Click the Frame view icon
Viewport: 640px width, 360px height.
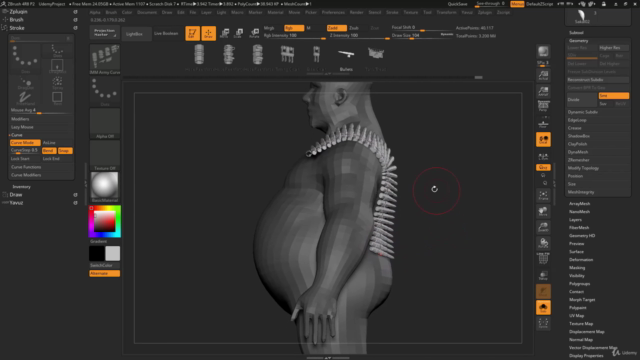(543, 196)
